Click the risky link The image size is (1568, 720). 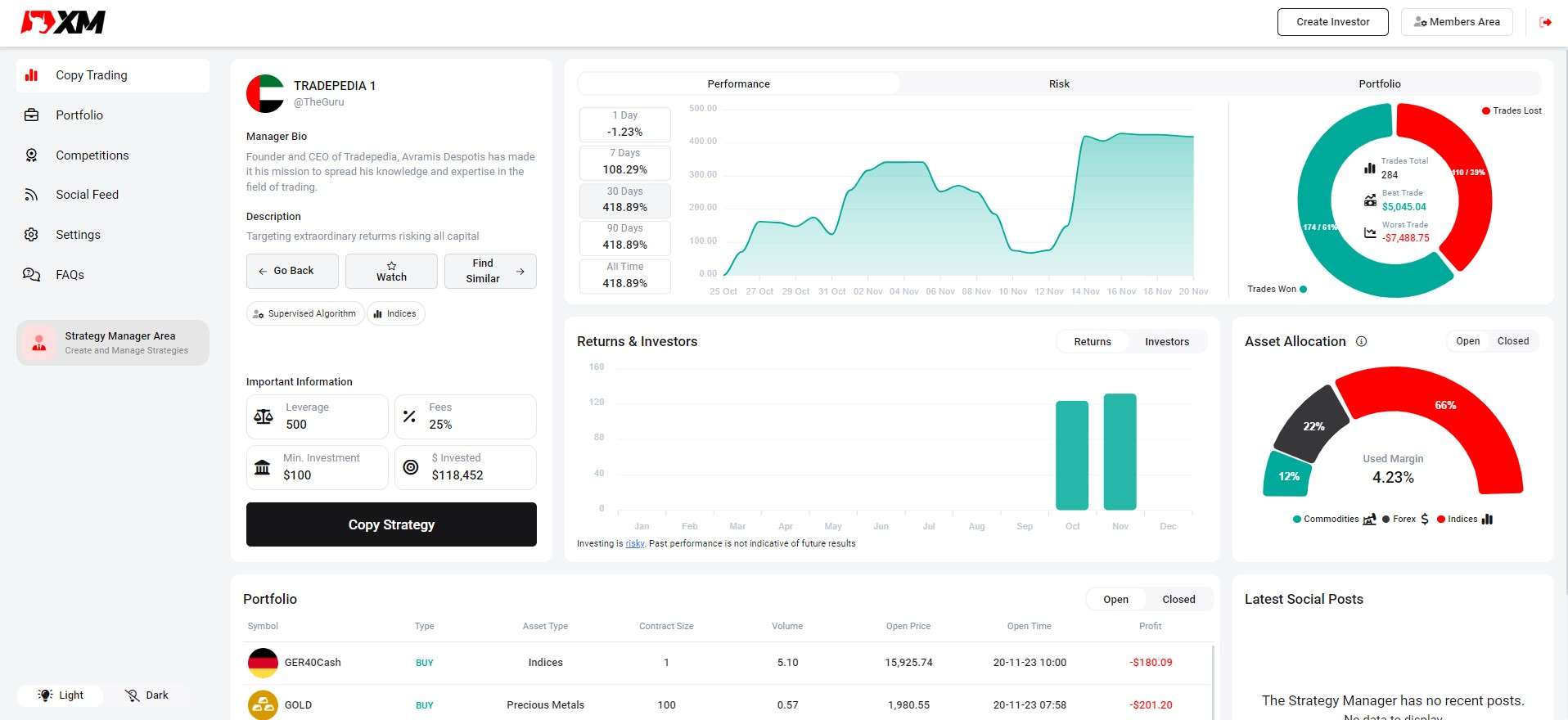pyautogui.click(x=635, y=543)
